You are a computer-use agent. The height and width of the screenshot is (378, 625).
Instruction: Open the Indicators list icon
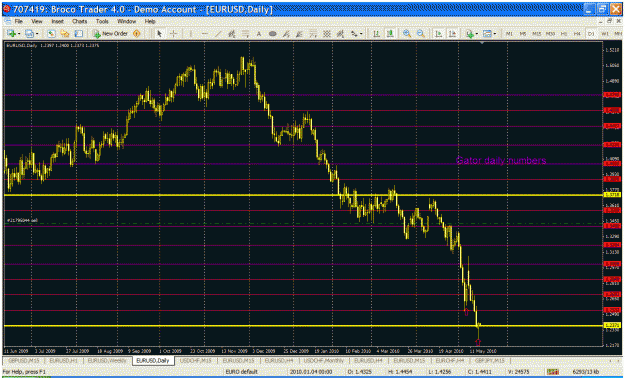tap(470, 34)
